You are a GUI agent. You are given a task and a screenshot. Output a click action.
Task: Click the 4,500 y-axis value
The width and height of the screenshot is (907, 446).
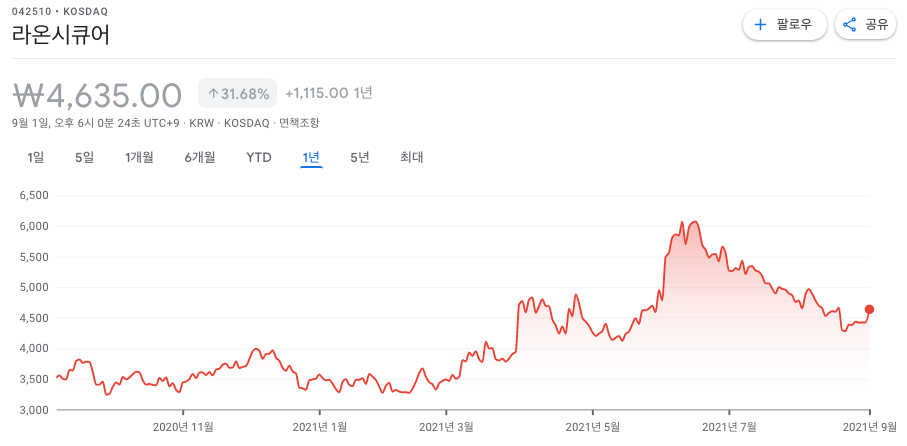[x=35, y=318]
